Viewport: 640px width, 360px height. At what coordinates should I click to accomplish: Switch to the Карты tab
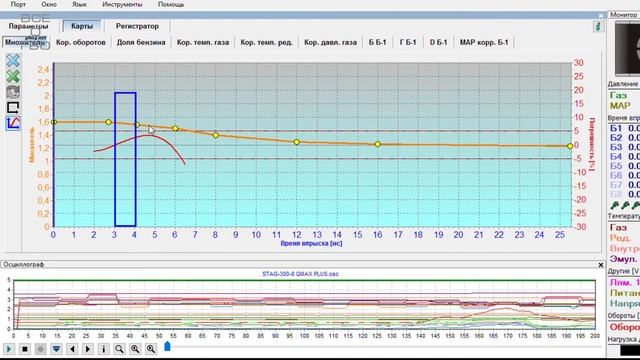pos(82,26)
